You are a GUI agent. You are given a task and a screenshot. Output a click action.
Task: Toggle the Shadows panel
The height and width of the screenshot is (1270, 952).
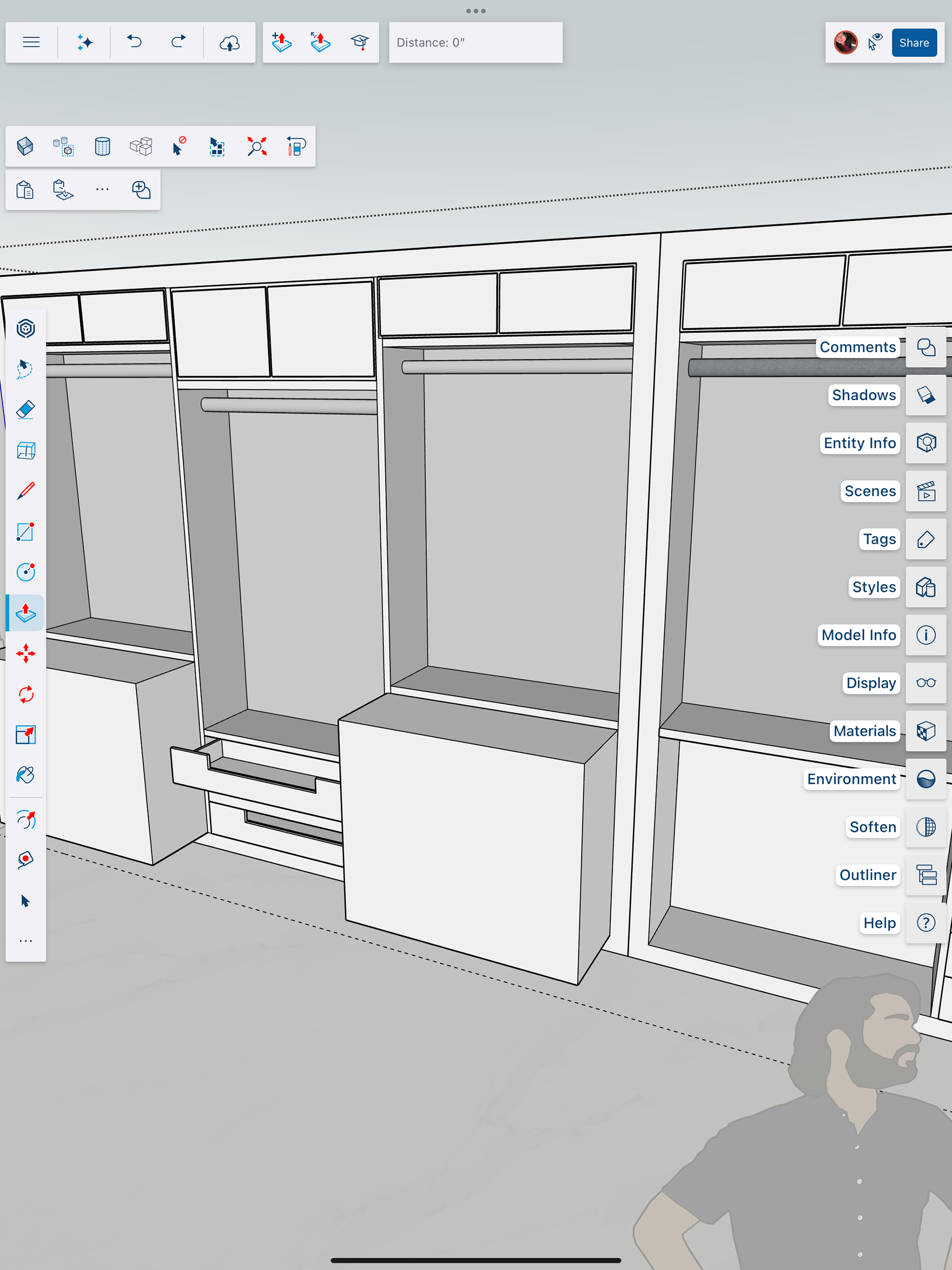pos(925,395)
